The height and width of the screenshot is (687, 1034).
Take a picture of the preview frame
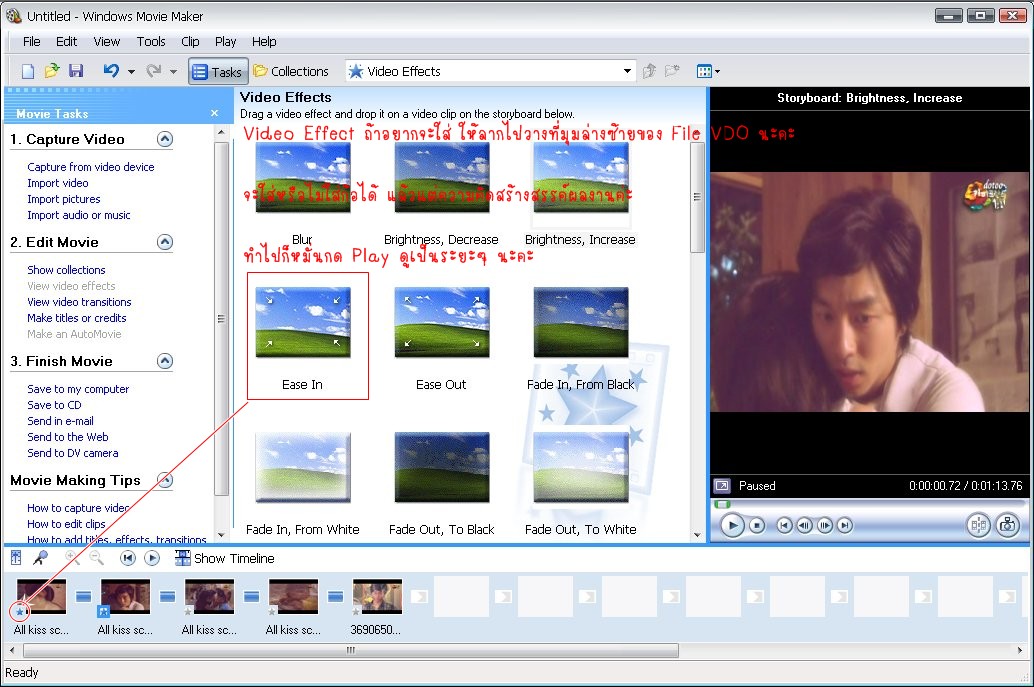1008,525
